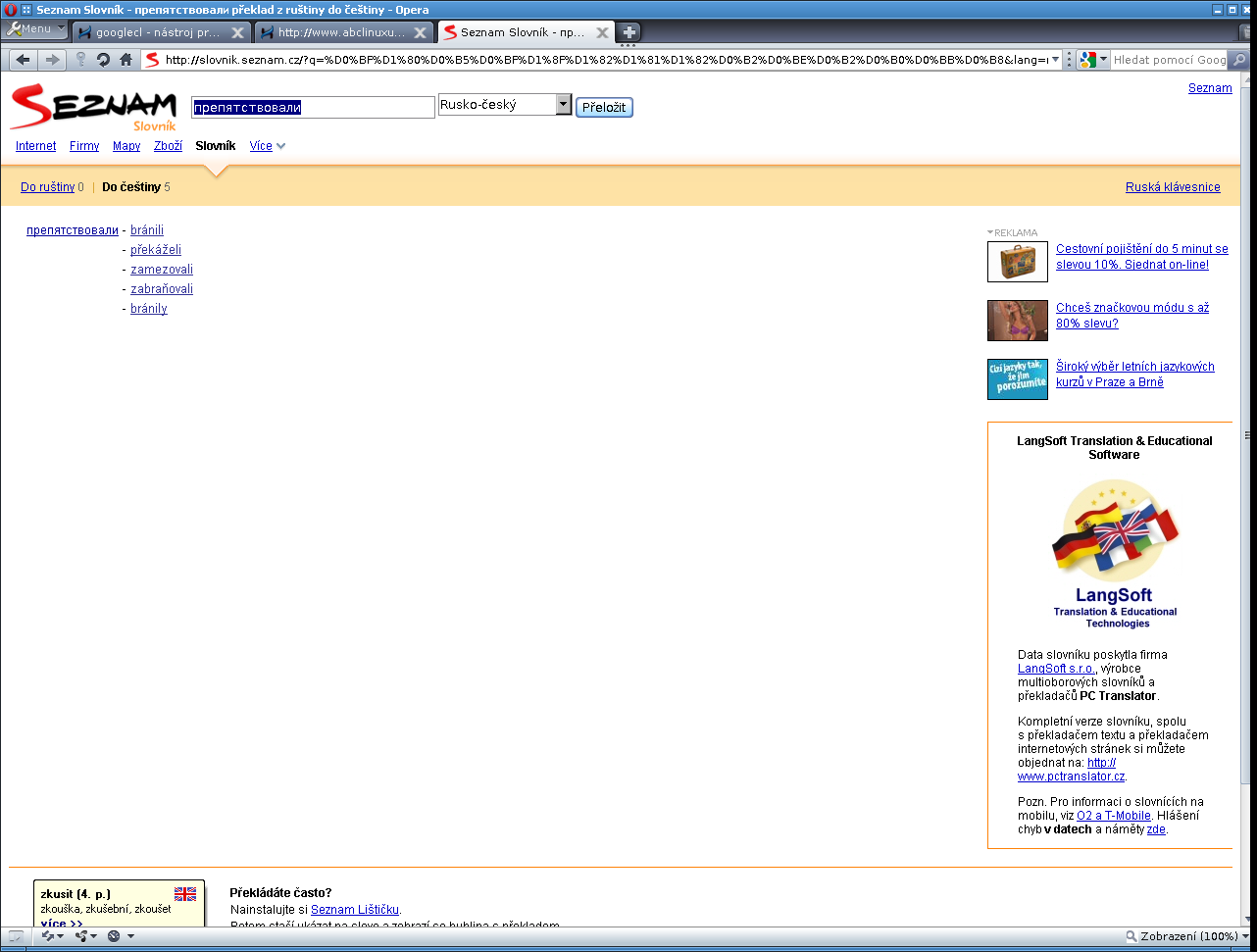Viewport: 1257px width, 952px height.
Task: Open the Opera Menu button
Action: [35, 29]
